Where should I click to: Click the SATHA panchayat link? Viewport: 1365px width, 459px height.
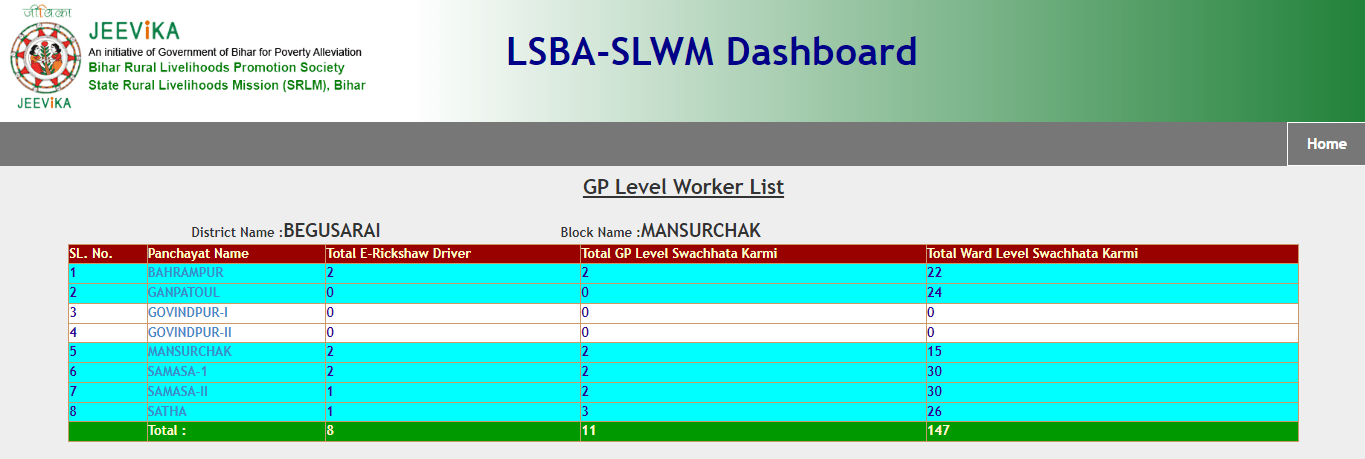(167, 412)
